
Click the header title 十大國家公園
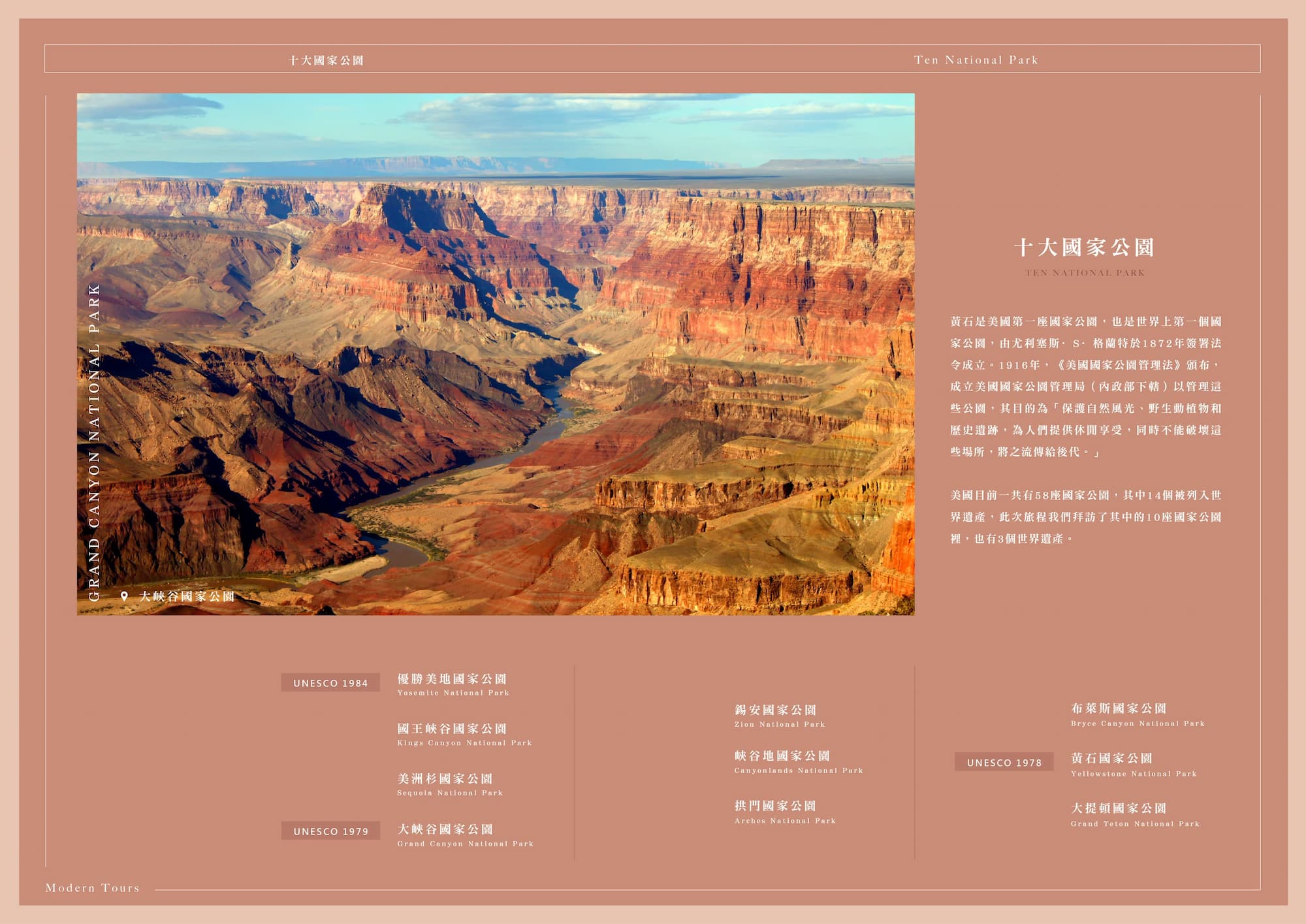click(326, 60)
